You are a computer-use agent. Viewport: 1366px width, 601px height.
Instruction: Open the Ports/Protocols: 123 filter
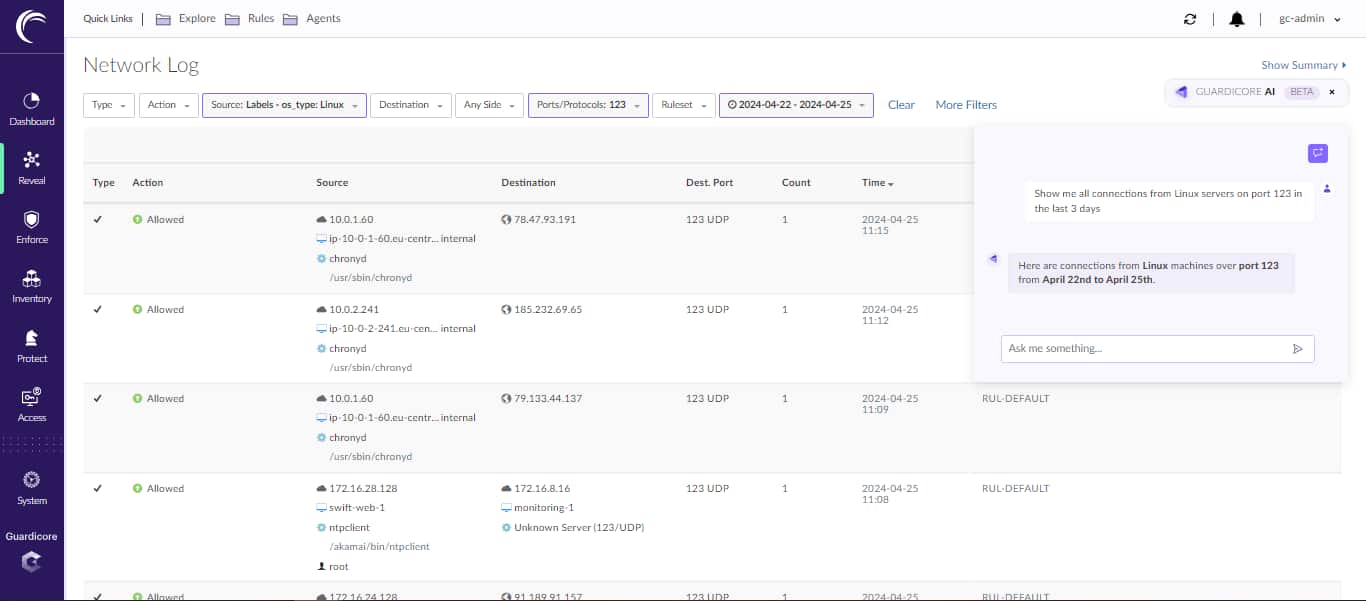pyautogui.click(x=588, y=105)
